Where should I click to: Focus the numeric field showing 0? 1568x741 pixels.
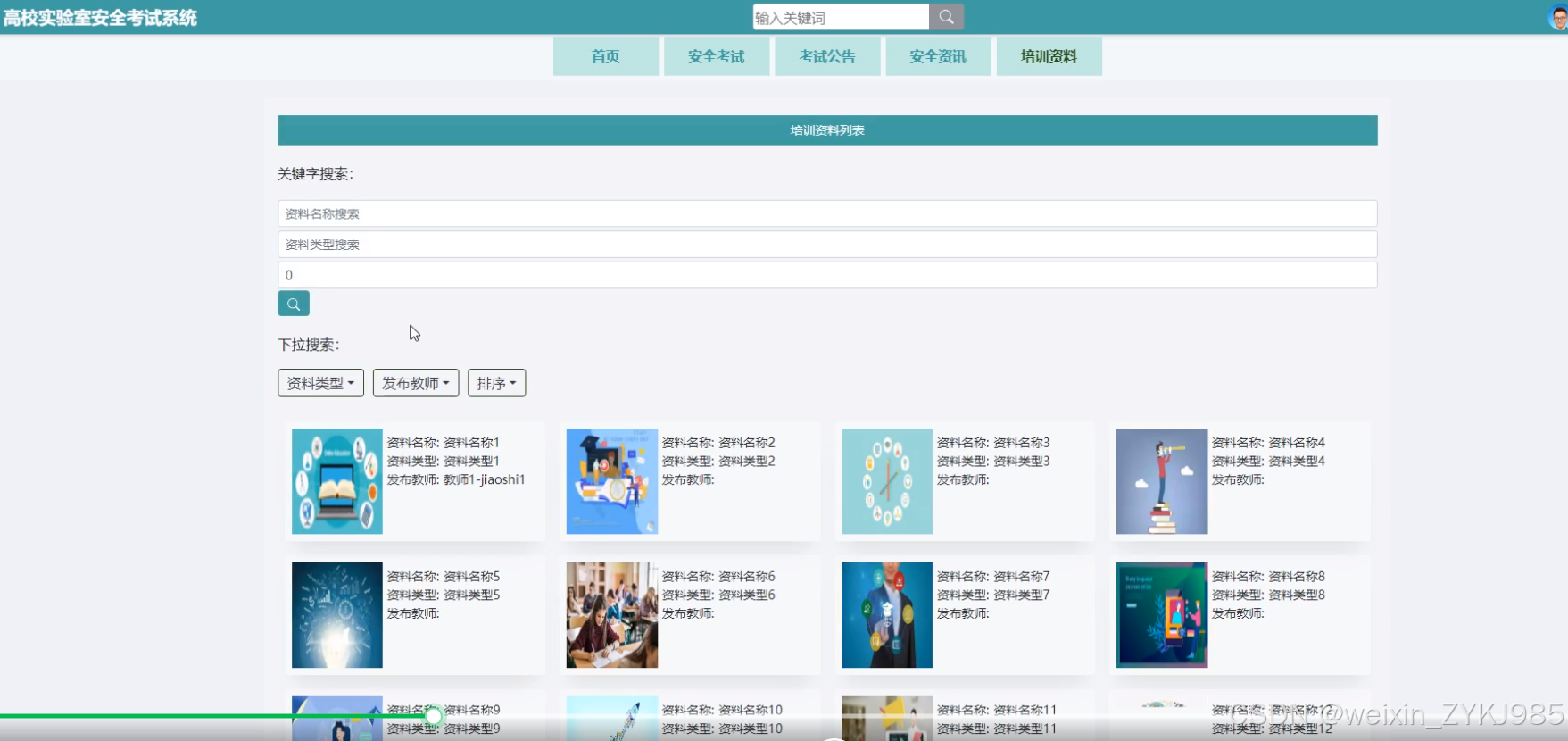[x=827, y=275]
